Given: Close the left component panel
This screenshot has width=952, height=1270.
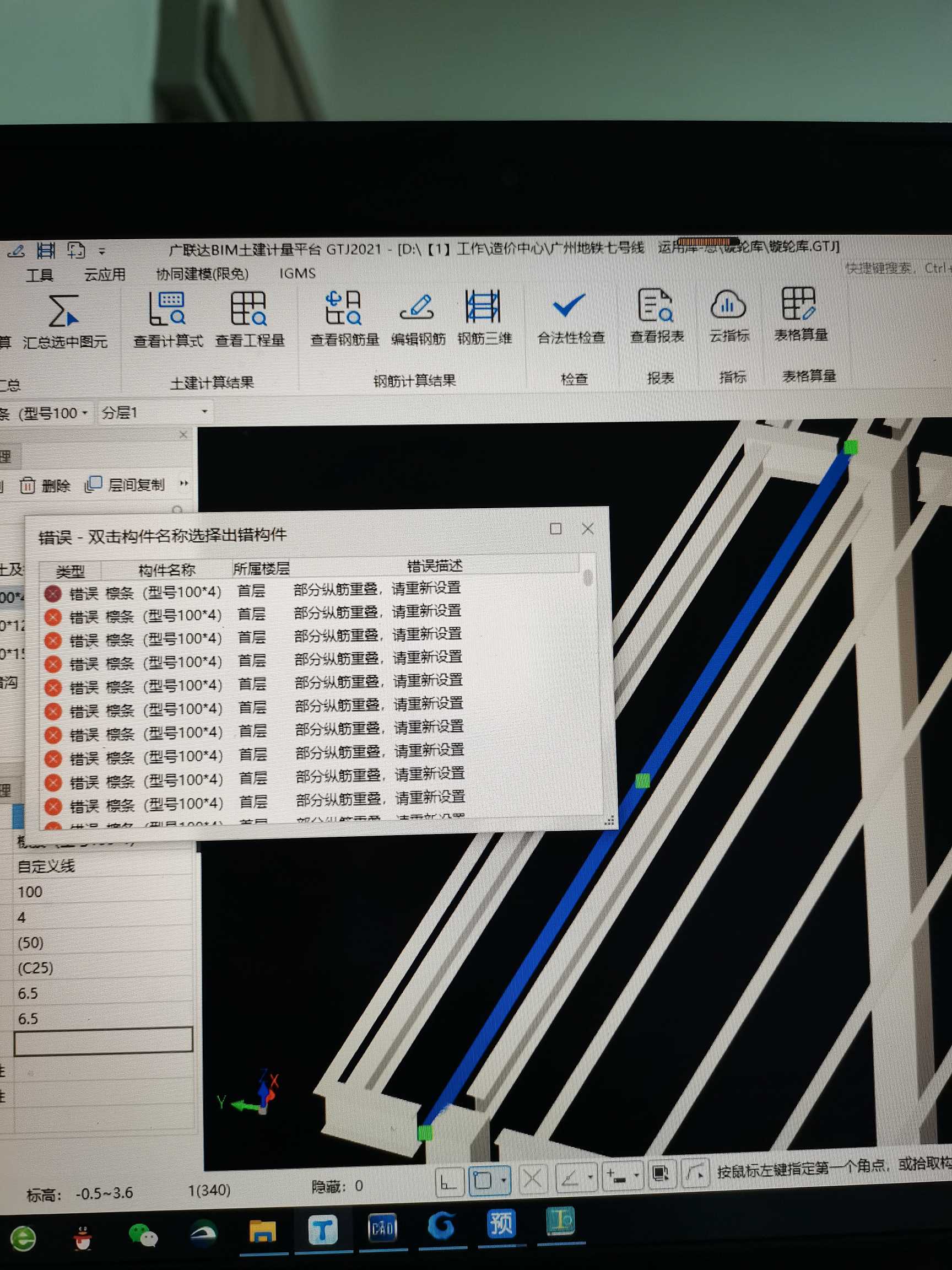Looking at the screenshot, I should point(183,434).
